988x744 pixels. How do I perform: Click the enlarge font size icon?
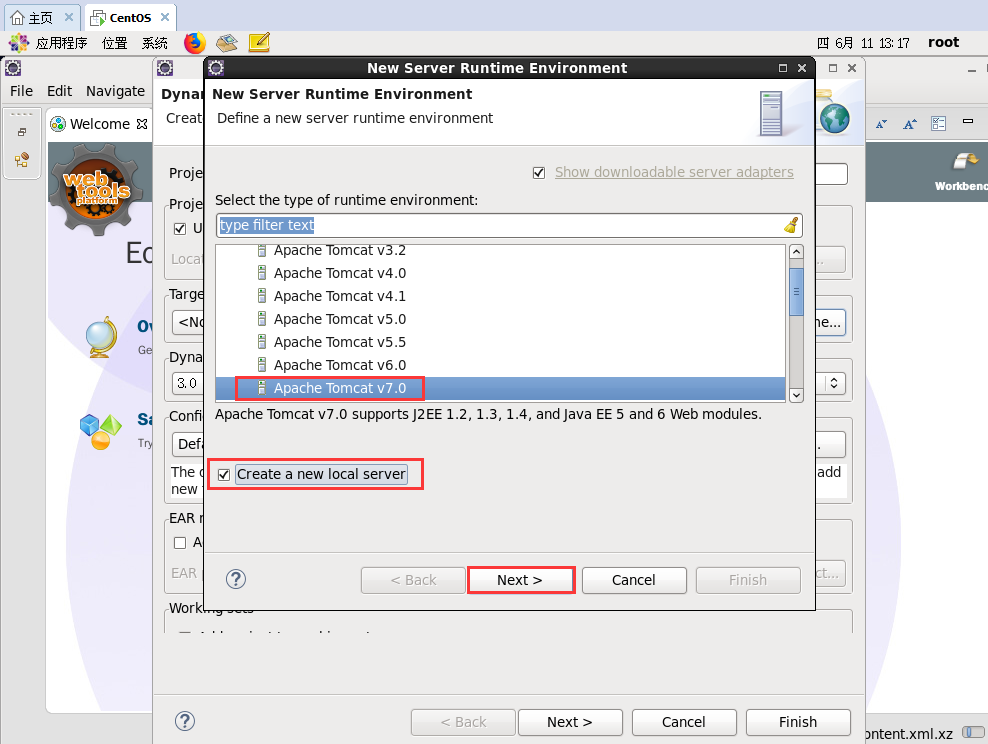click(x=909, y=123)
